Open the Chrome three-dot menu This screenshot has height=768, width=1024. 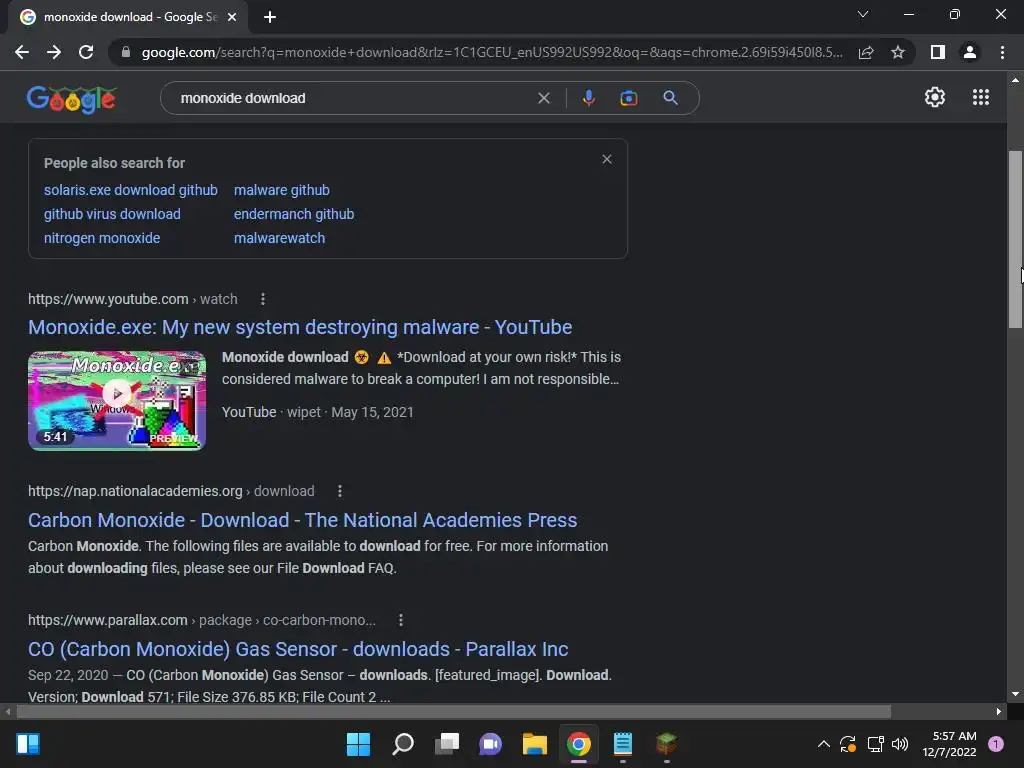coord(1002,52)
